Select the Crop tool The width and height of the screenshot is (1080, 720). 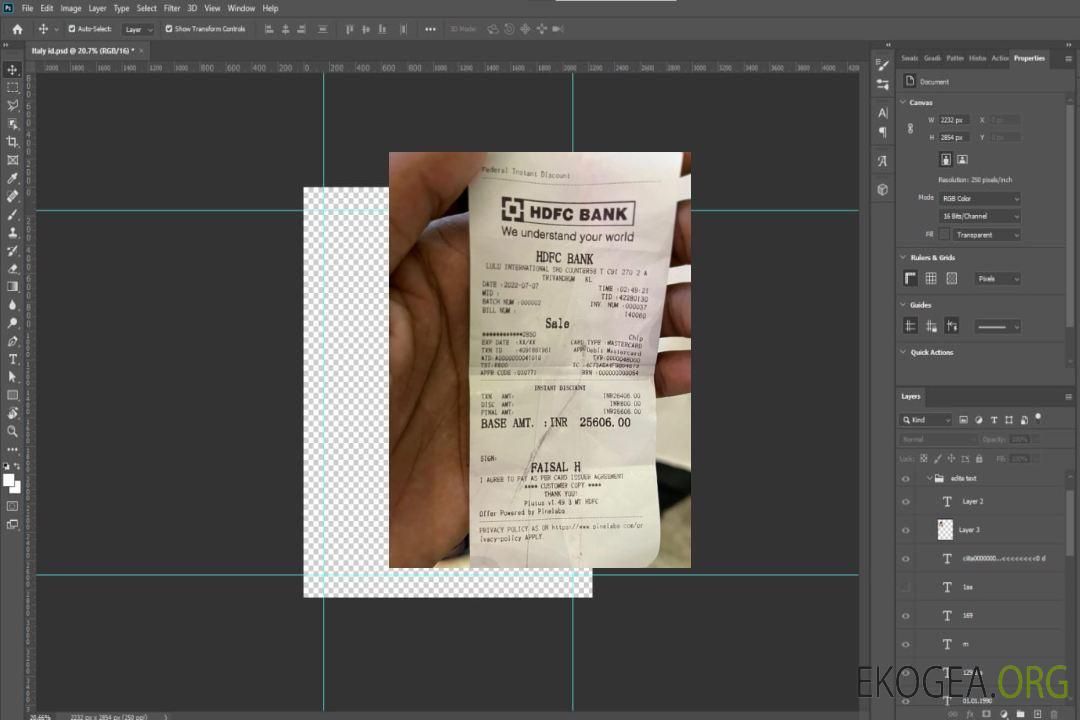click(x=12, y=142)
